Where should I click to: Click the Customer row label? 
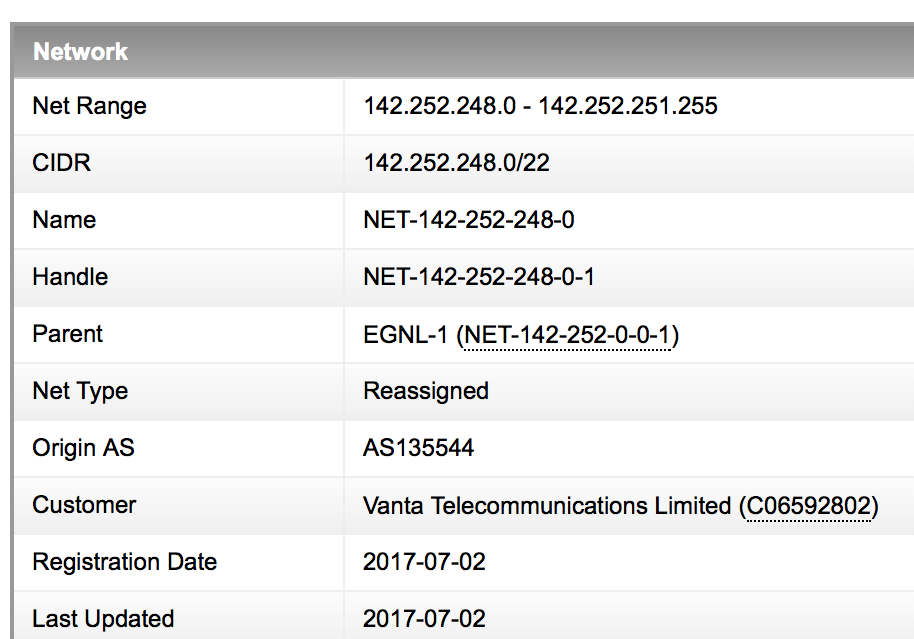pos(85,505)
